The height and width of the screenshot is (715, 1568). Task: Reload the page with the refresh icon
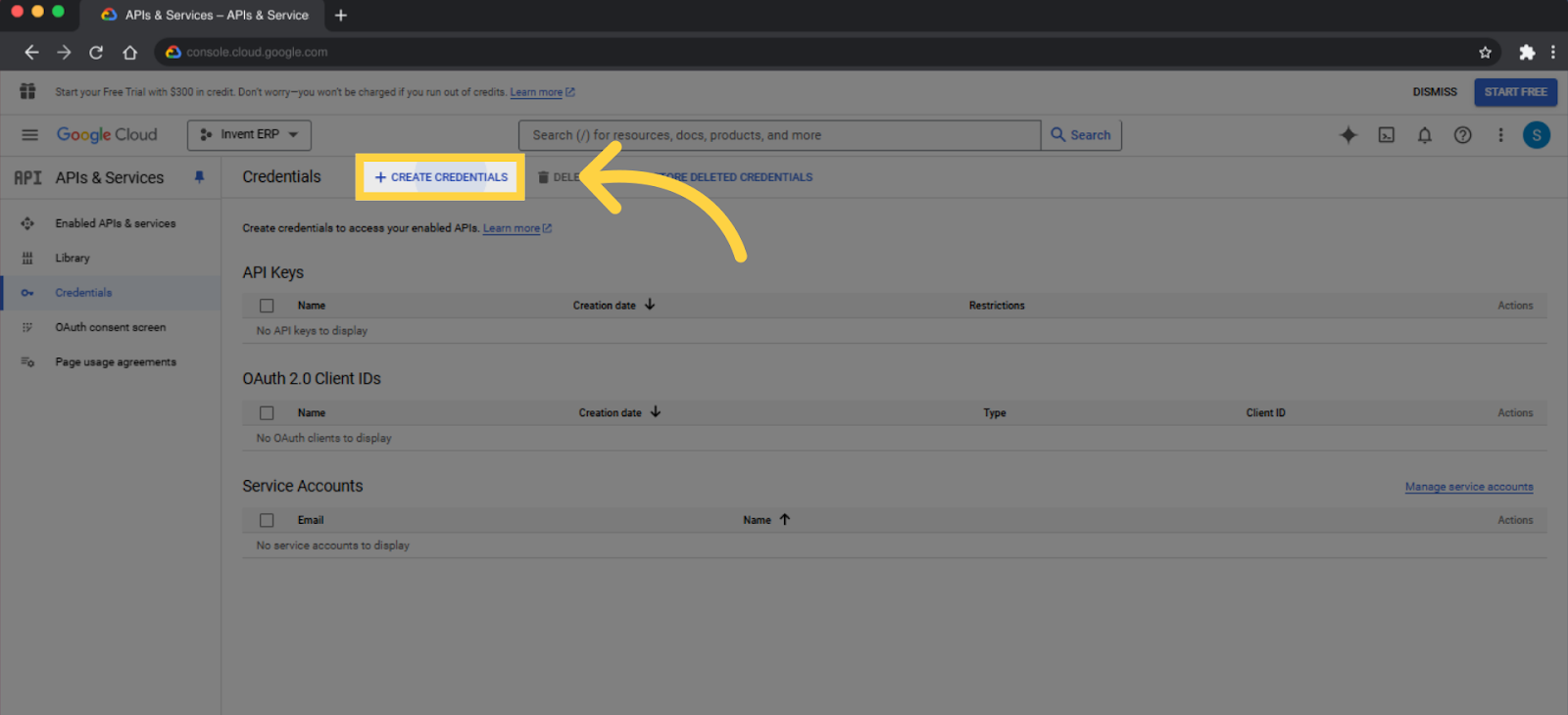[x=96, y=52]
